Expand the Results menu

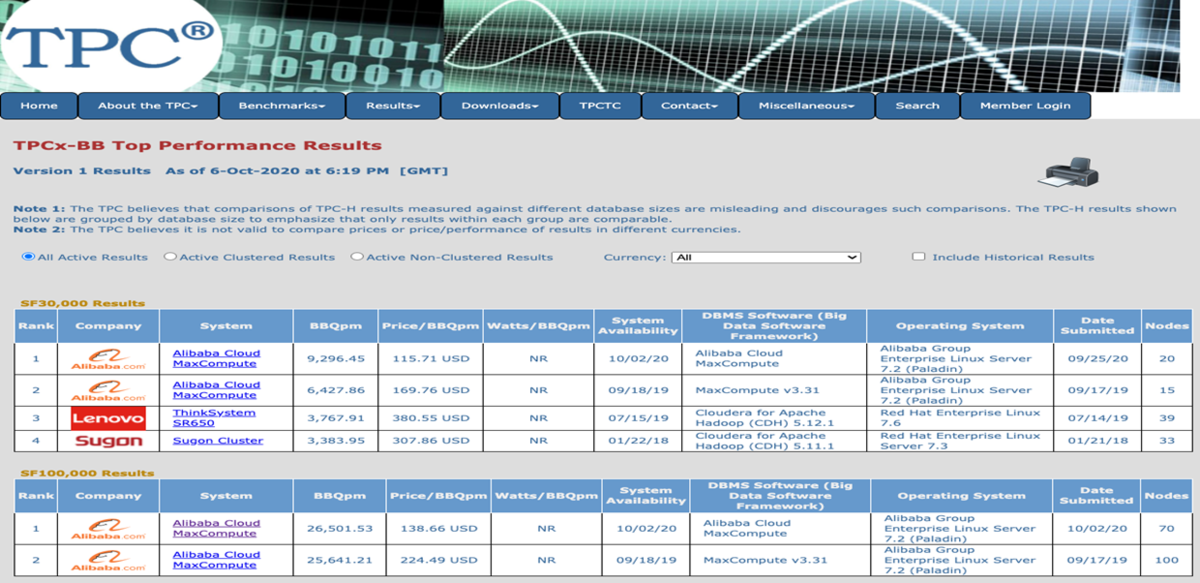click(x=392, y=106)
